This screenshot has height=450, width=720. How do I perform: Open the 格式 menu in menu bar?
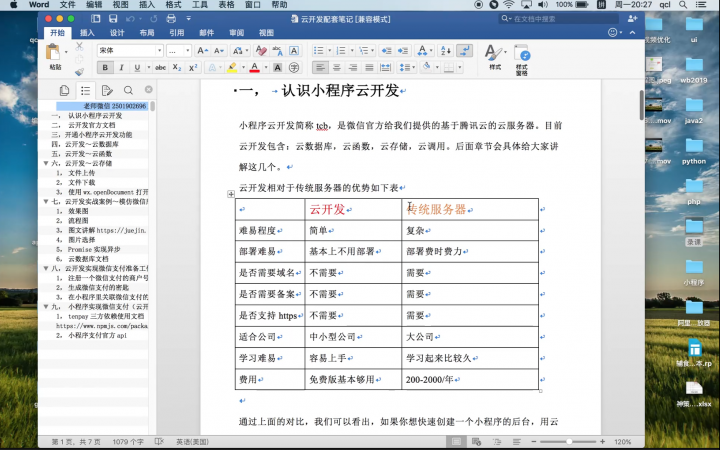click(173, 5)
